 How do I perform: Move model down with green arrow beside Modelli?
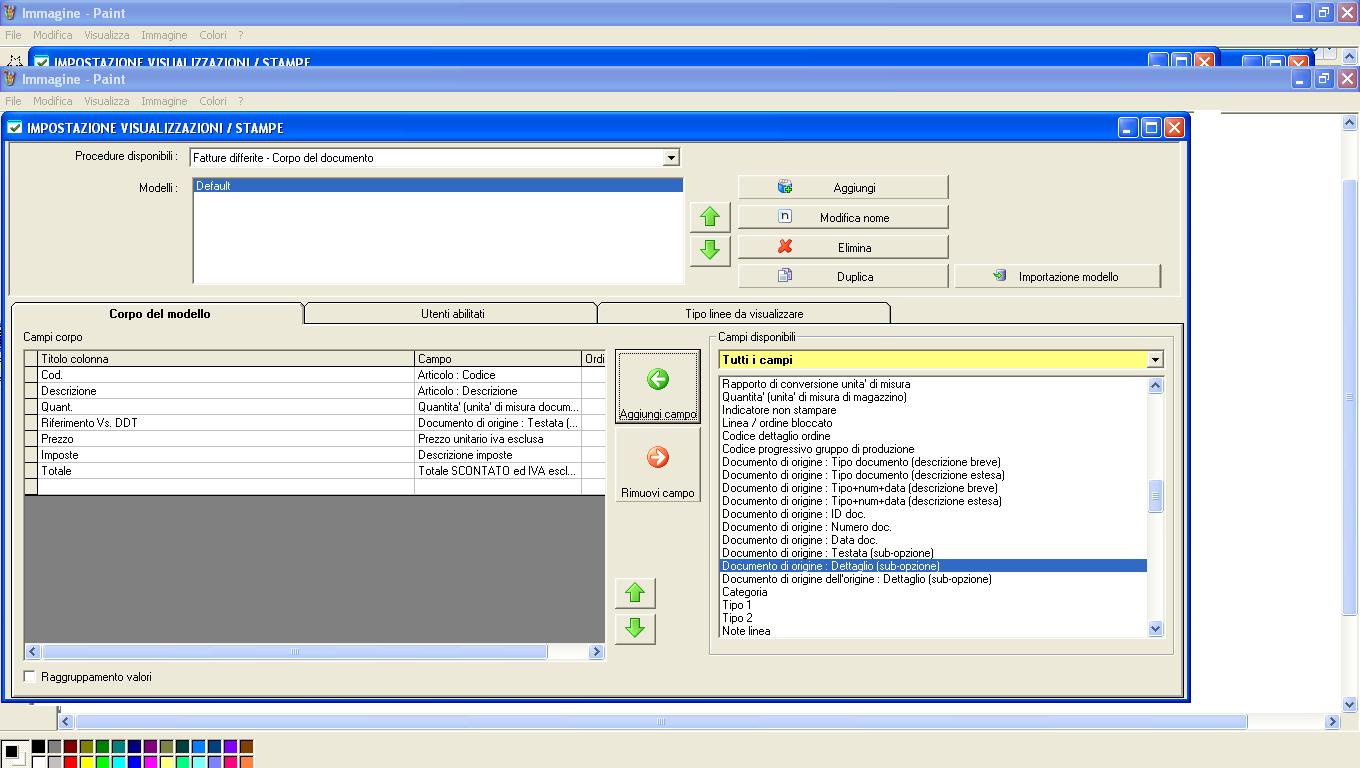710,249
